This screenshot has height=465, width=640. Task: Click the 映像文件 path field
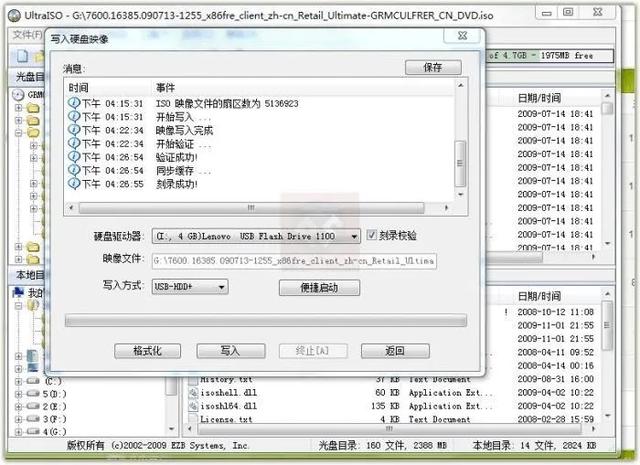[294, 261]
